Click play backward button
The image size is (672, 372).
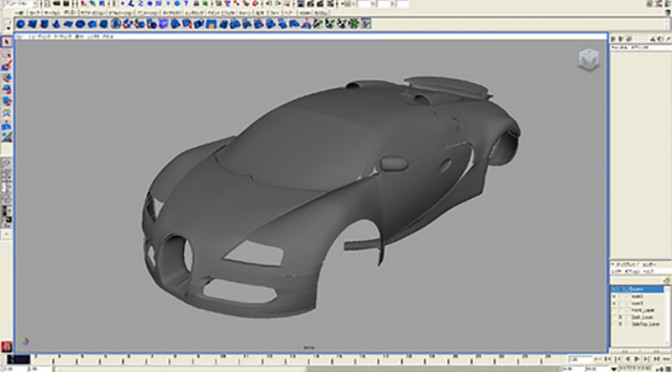coord(627,359)
